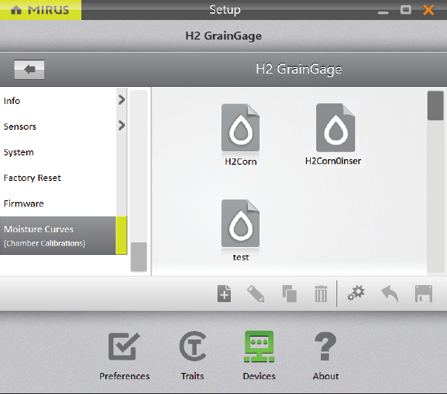Open the Traits section
Image resolution: width=447 pixels, height=394 pixels.
point(193,356)
